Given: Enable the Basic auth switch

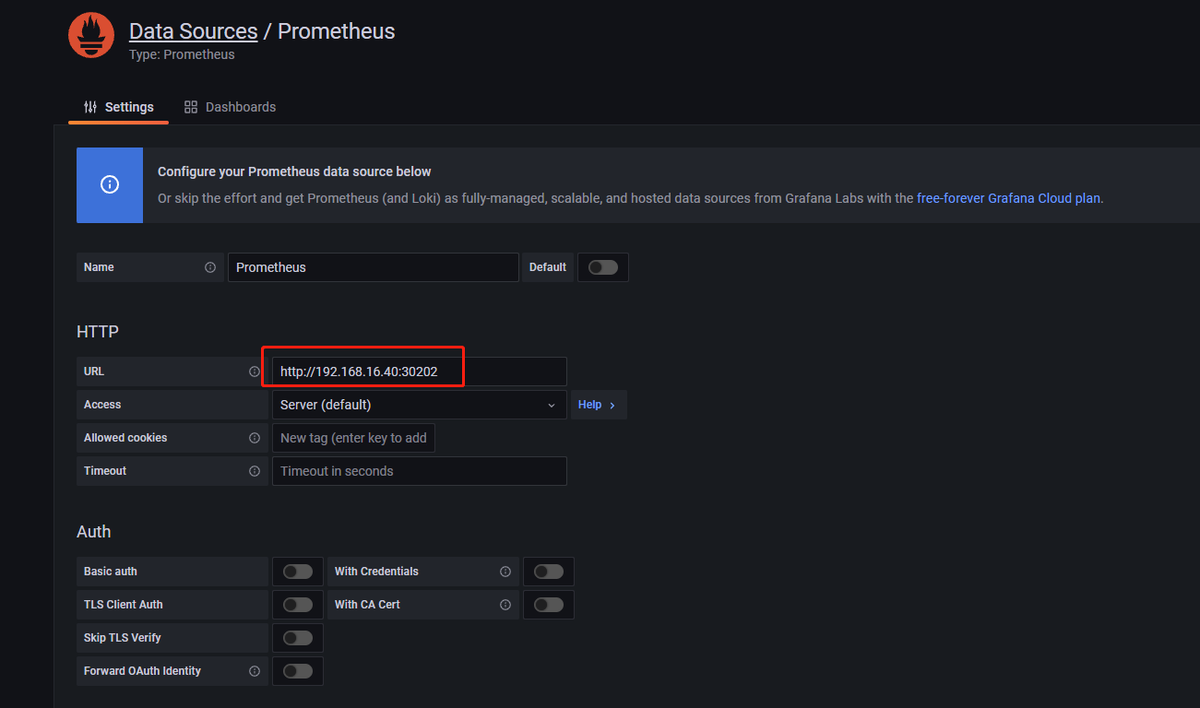Looking at the screenshot, I should tap(298, 572).
